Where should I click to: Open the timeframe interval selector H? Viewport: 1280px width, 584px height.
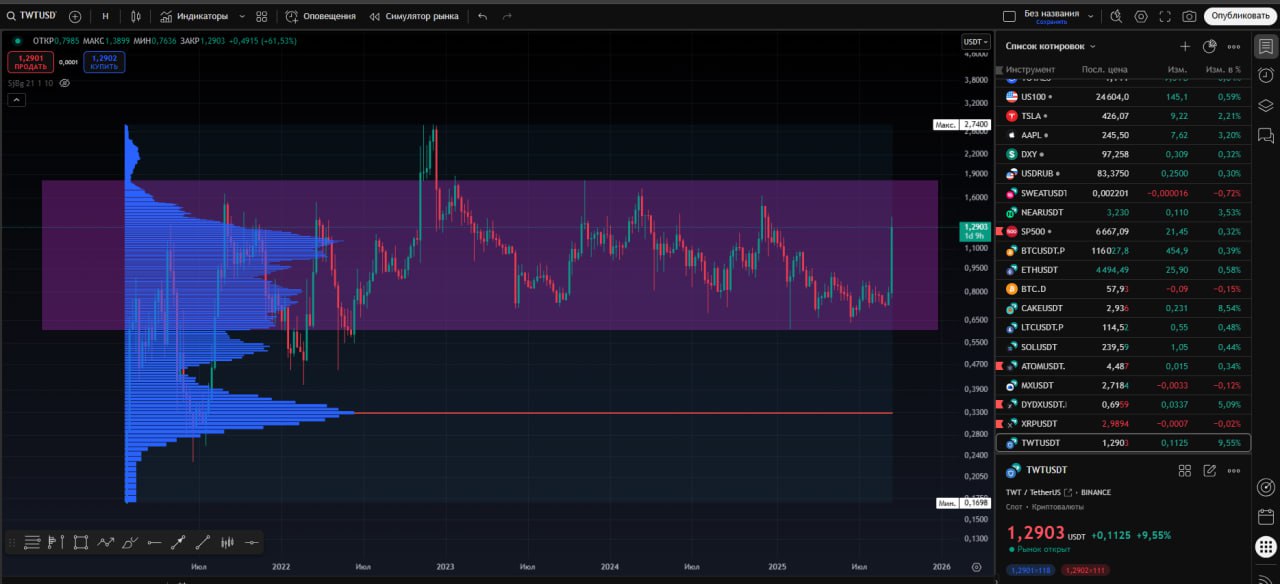[x=105, y=16]
